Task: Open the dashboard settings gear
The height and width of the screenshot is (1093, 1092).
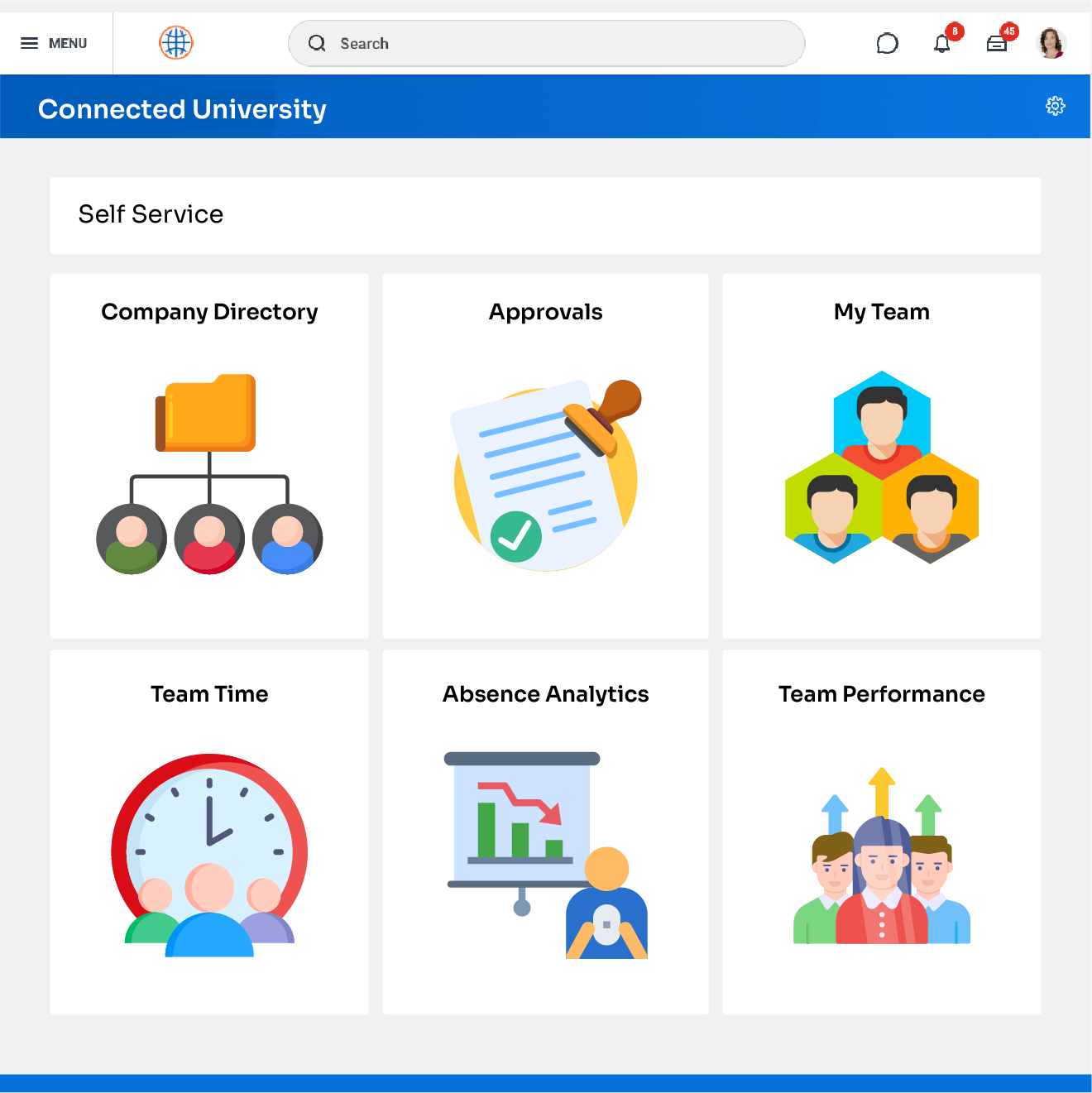Action: pos(1055,106)
